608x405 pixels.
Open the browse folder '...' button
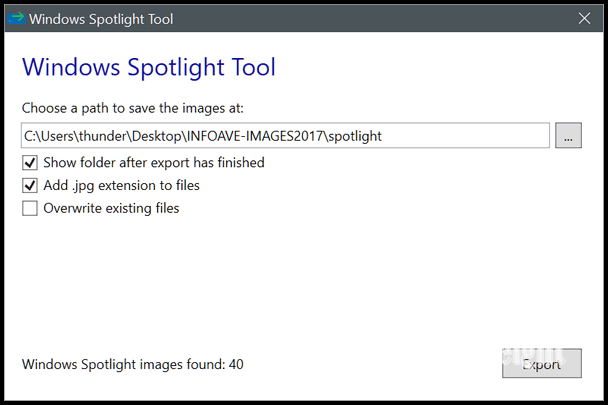(568, 135)
